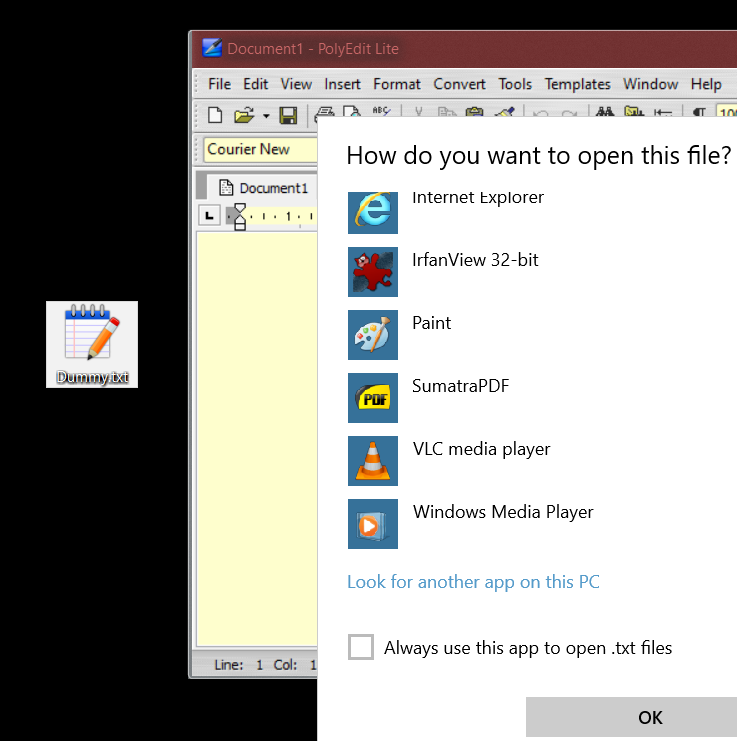This screenshot has width=737, height=741.
Task: Open the Tools menu
Action: pos(515,84)
